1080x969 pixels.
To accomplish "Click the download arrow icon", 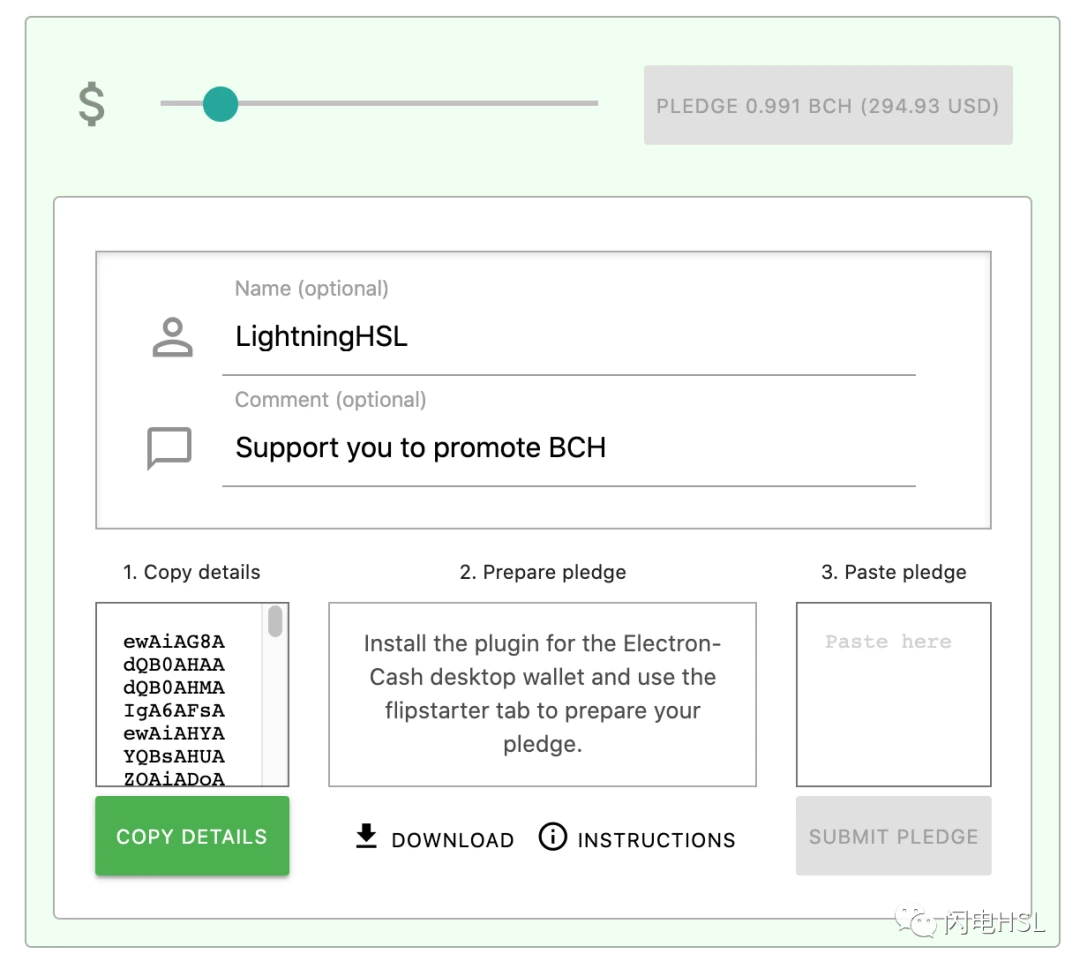I will [x=366, y=836].
